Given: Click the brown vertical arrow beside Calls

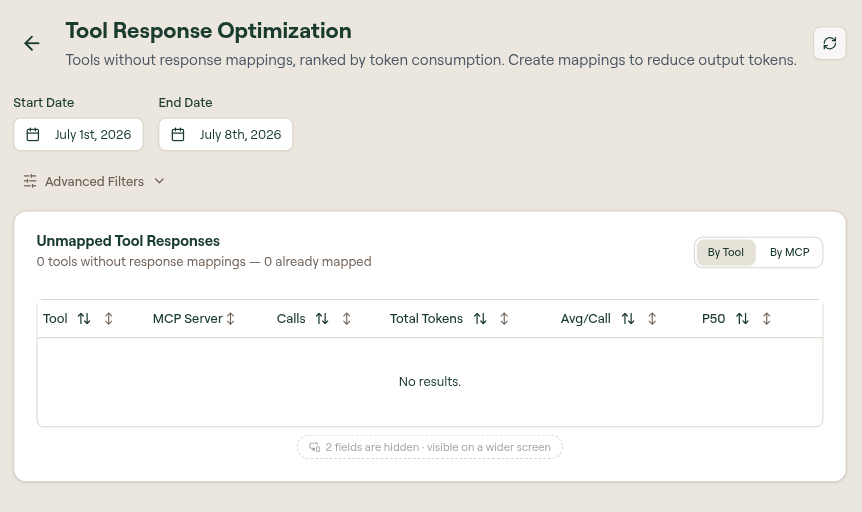Looking at the screenshot, I should [x=346, y=318].
